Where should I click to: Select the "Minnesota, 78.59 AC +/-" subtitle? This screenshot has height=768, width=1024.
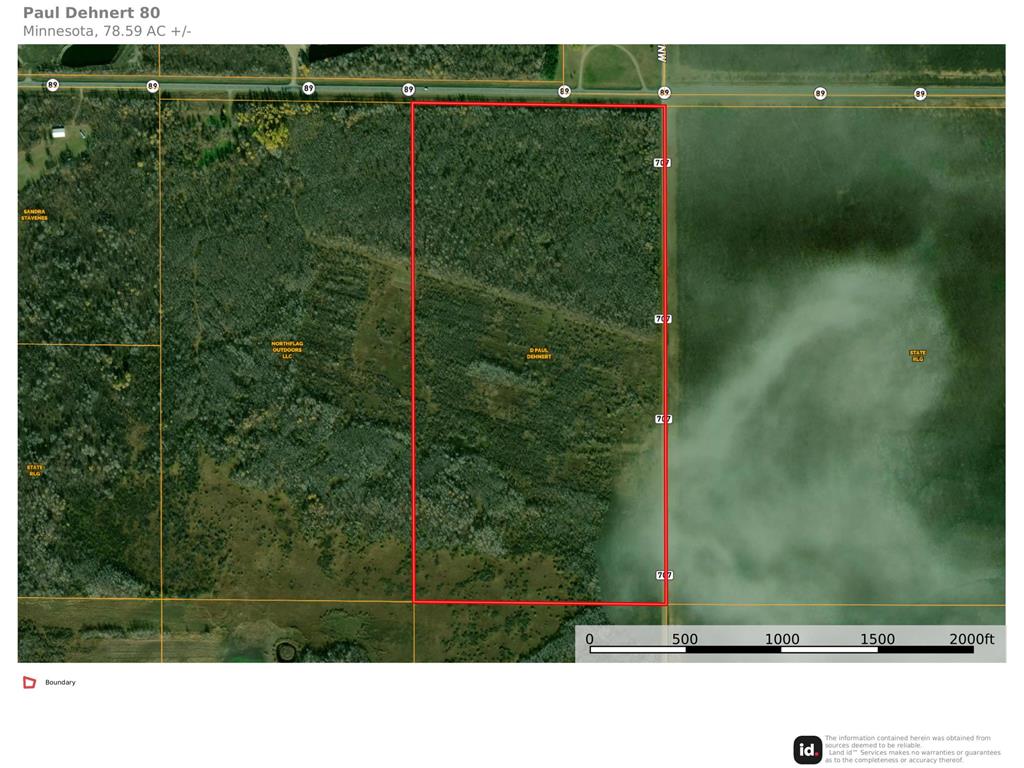107,31
